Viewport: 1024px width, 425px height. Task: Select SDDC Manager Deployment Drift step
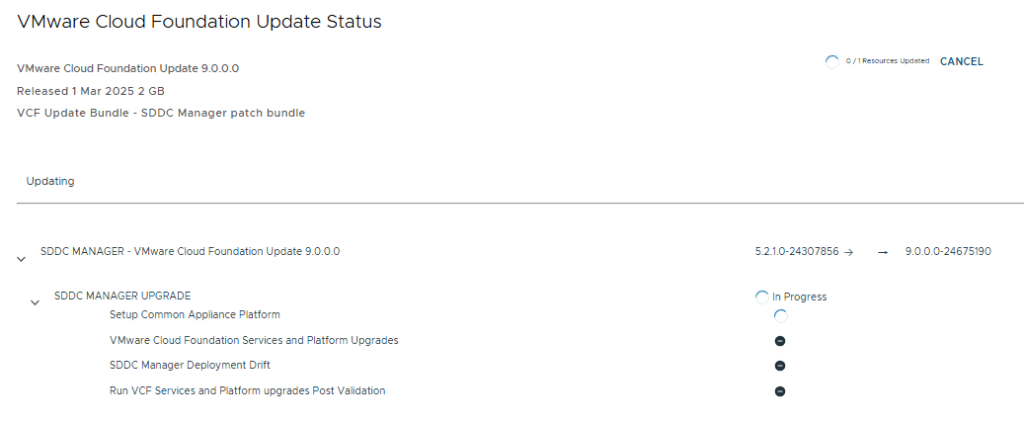[x=190, y=365]
